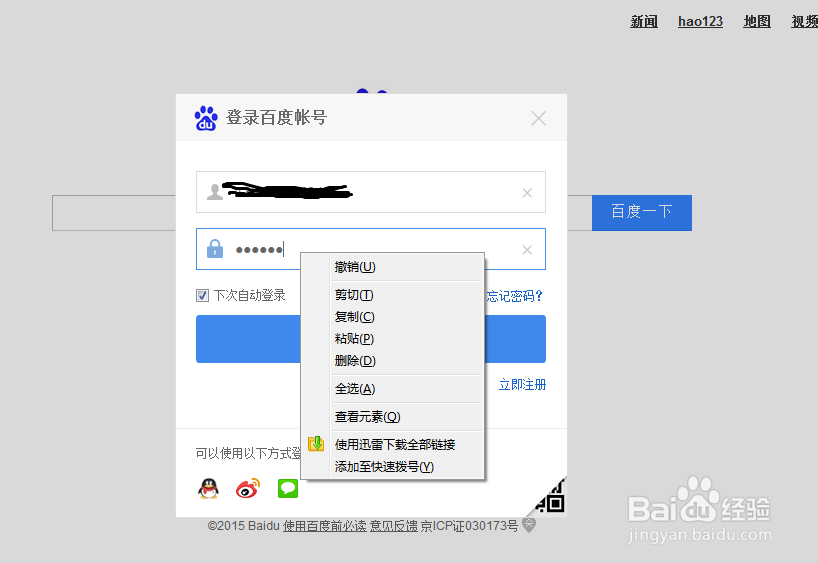Viewport: 818px width, 563px height.
Task: Focus the password input field
Action: pos(371,249)
